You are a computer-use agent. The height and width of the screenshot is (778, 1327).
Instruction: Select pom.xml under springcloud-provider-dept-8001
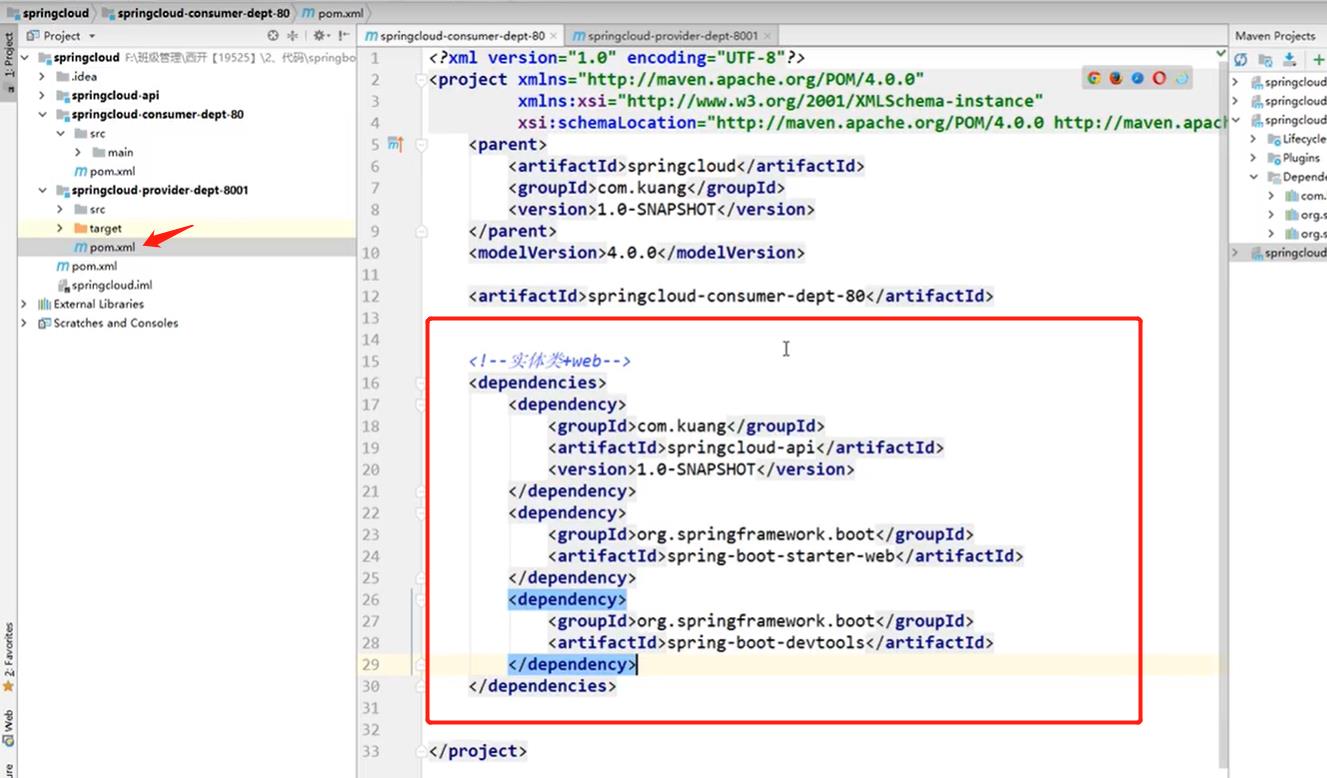104,247
